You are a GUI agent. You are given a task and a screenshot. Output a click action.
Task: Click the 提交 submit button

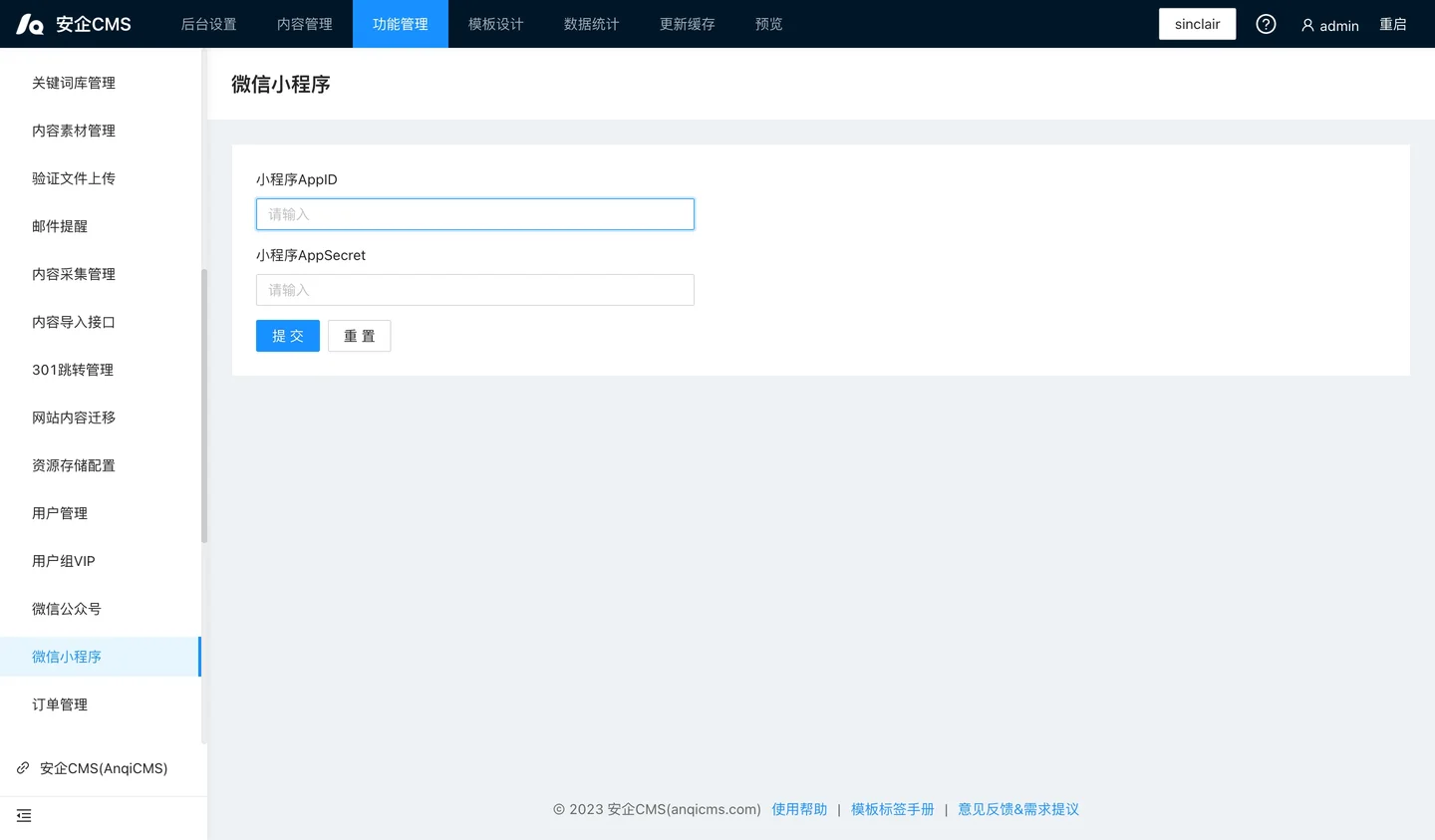click(288, 336)
